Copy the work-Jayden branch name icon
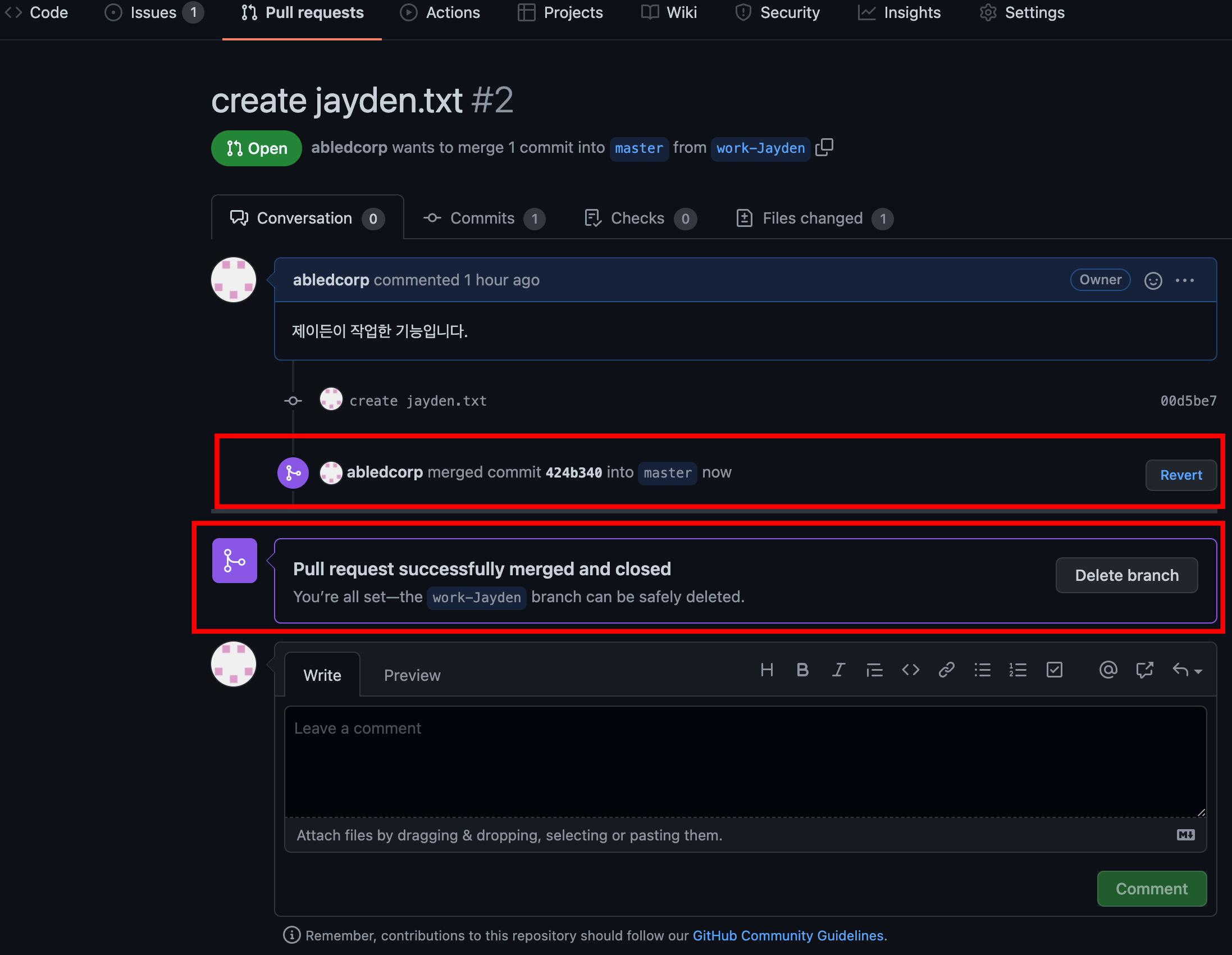The image size is (1232, 955). tap(824, 147)
